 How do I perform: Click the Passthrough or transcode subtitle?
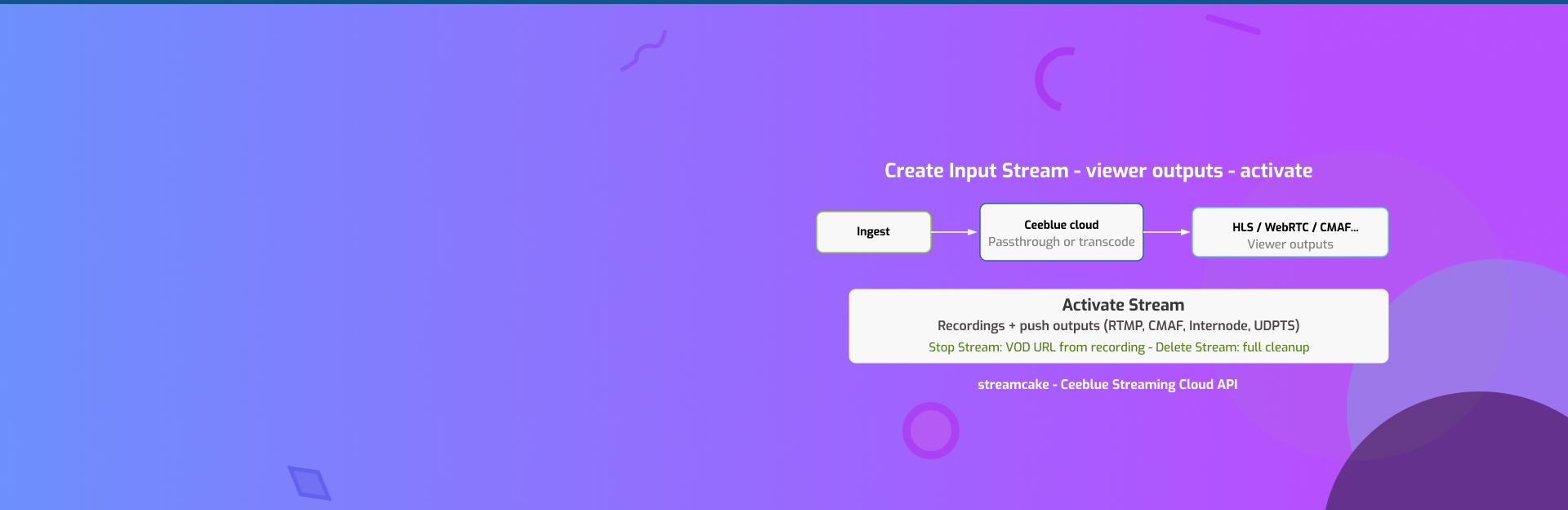(1061, 242)
